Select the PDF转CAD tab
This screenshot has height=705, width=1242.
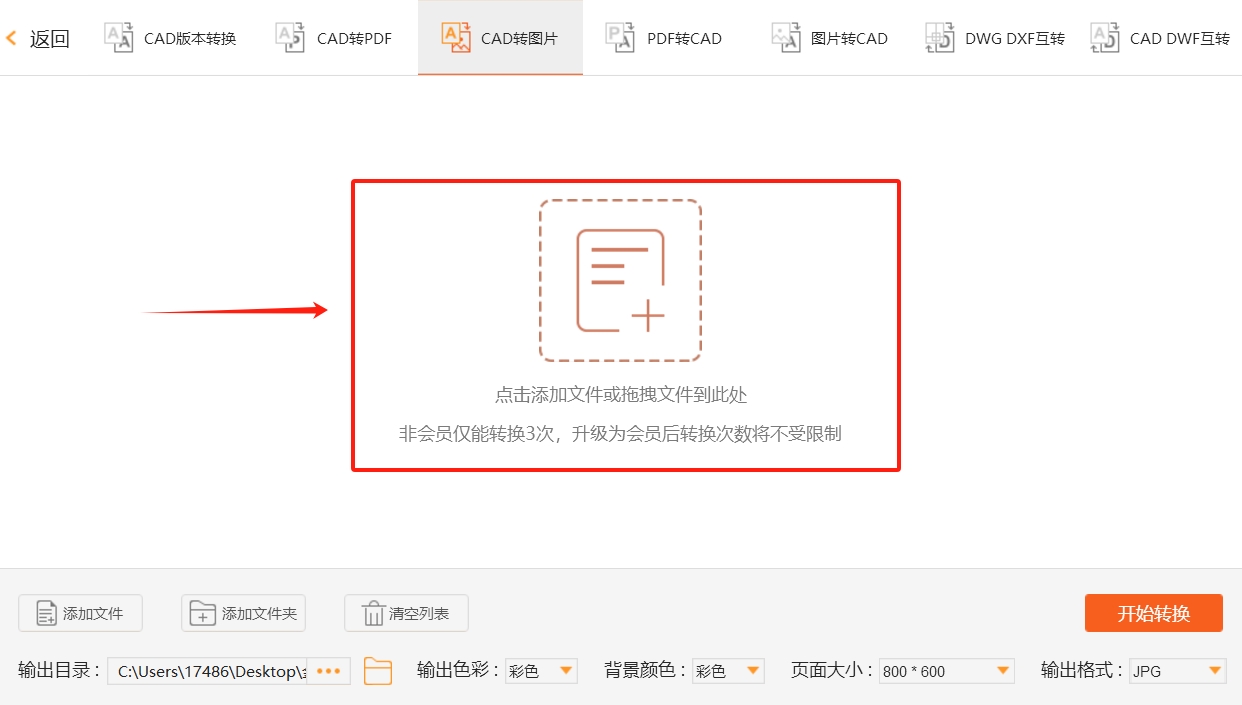[663, 37]
